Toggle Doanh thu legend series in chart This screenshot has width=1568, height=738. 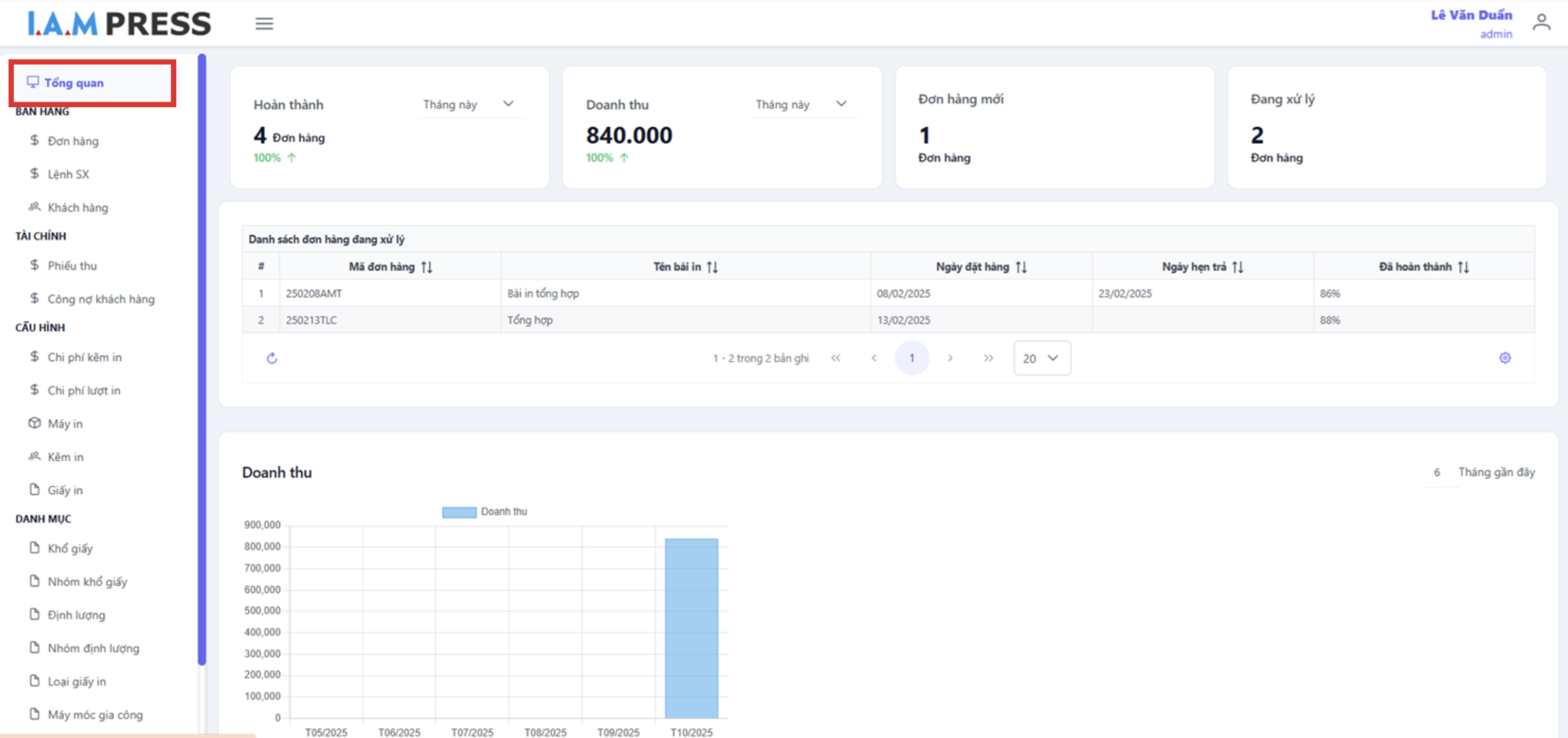click(484, 512)
